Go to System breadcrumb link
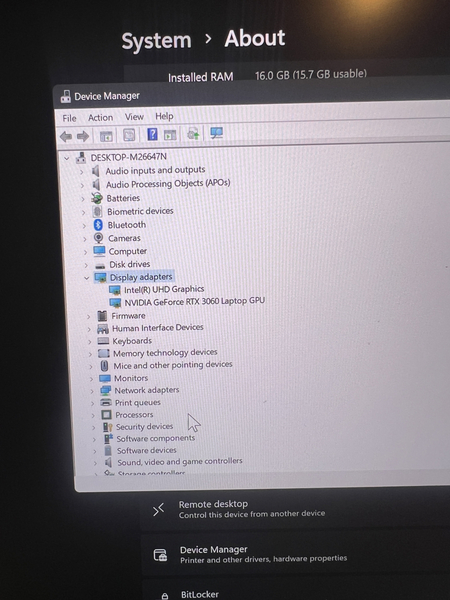The image size is (450, 600). [x=156, y=41]
